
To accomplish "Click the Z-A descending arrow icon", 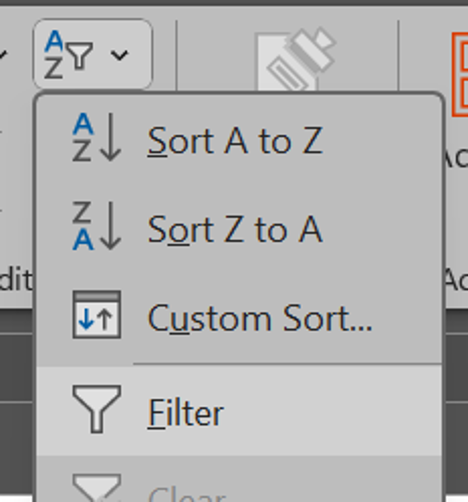I will (97, 226).
